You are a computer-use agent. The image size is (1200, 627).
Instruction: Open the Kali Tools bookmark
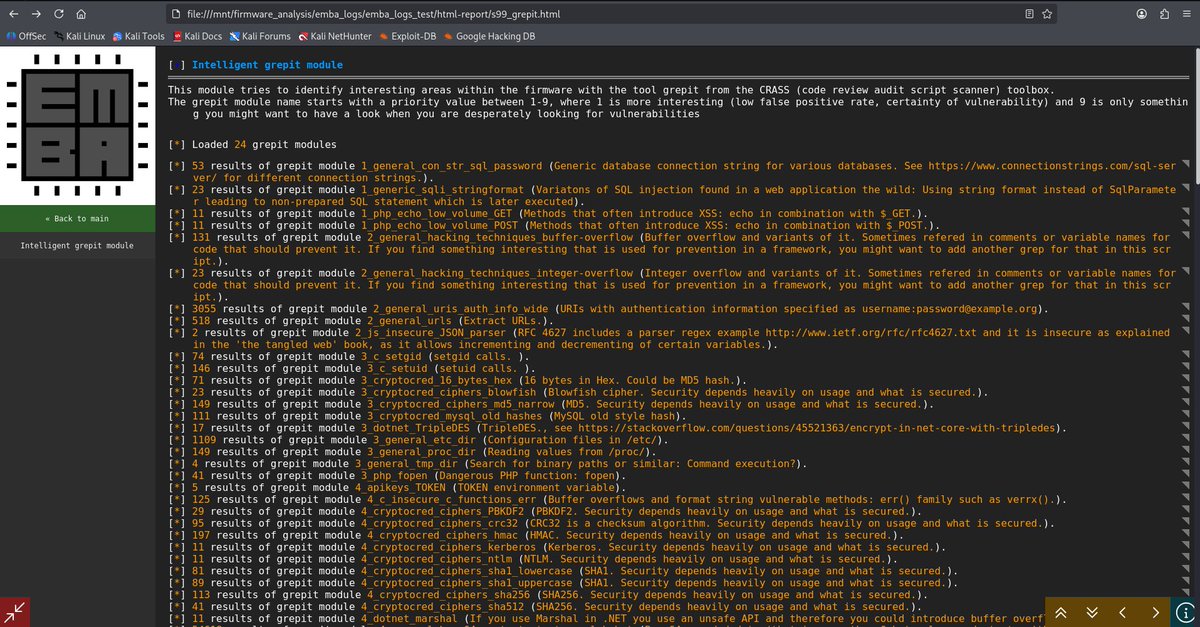coord(137,36)
